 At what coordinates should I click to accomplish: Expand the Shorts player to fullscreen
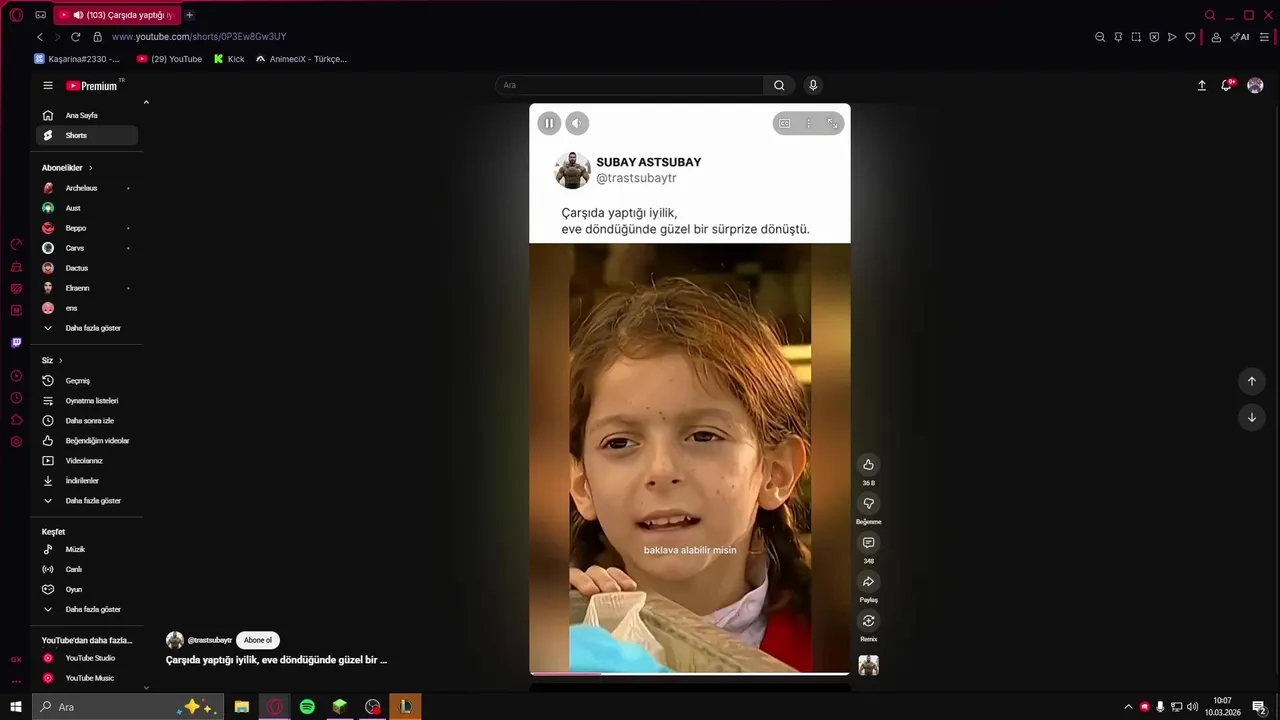click(832, 123)
